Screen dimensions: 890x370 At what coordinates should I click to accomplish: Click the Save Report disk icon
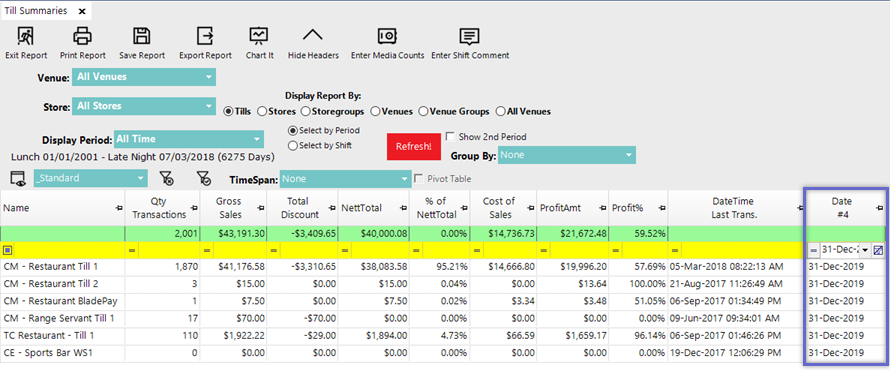(x=141, y=36)
